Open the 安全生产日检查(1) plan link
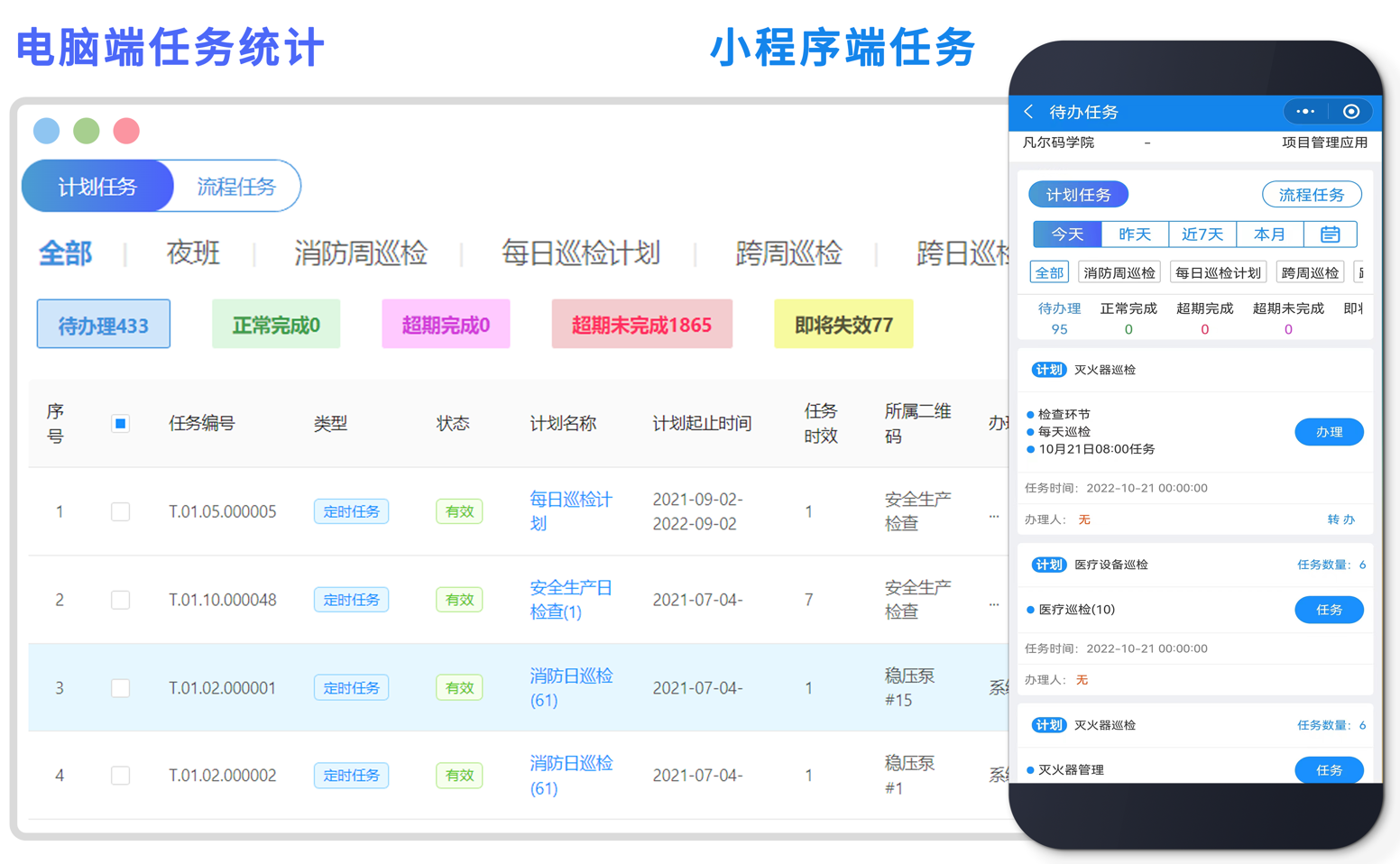Image resolution: width=1400 pixels, height=864 pixels. [570, 599]
